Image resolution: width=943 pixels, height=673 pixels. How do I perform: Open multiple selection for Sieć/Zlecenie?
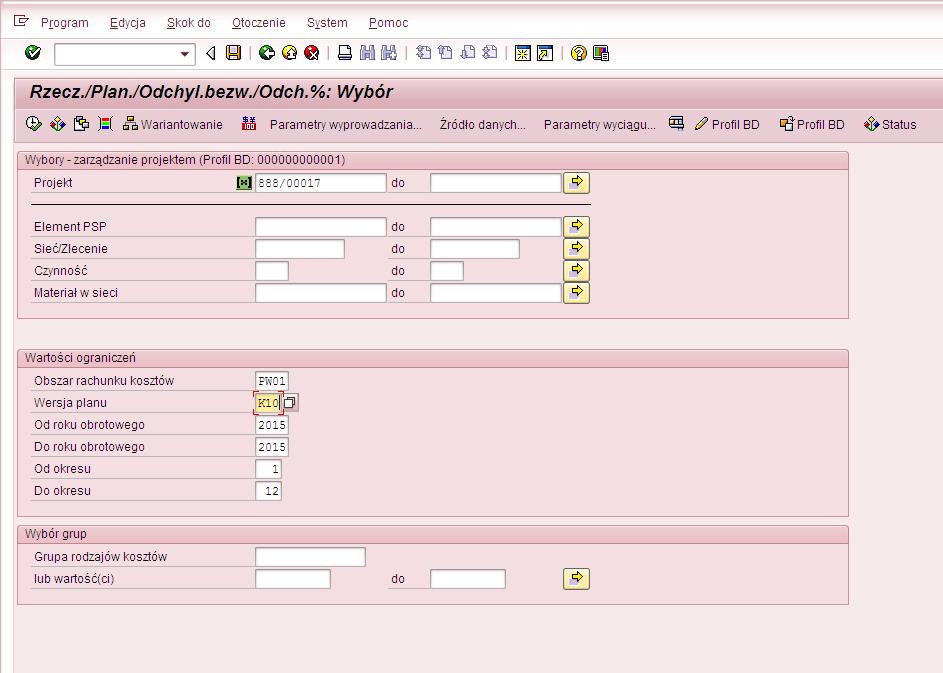point(576,248)
